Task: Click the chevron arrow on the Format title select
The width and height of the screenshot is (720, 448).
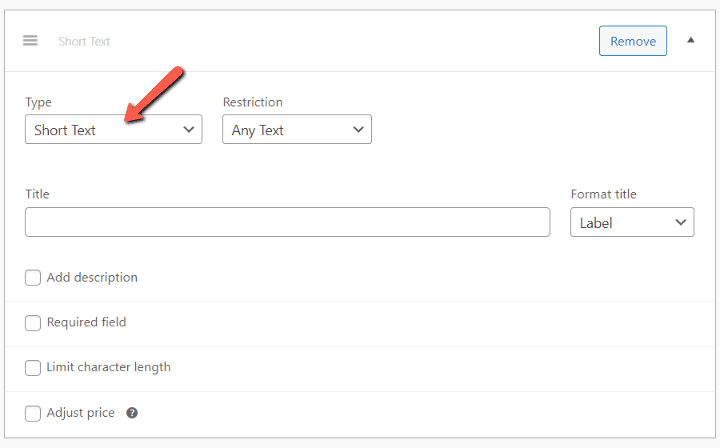Action: point(681,222)
